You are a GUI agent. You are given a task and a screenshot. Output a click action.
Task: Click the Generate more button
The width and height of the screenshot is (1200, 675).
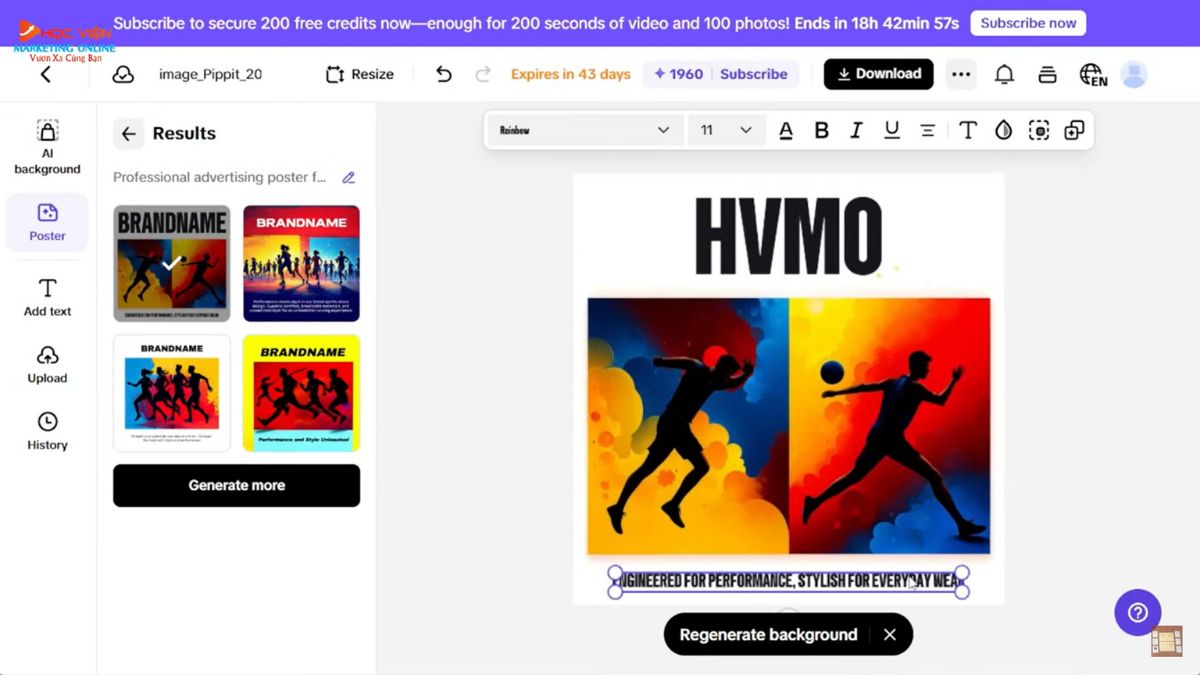coord(236,485)
